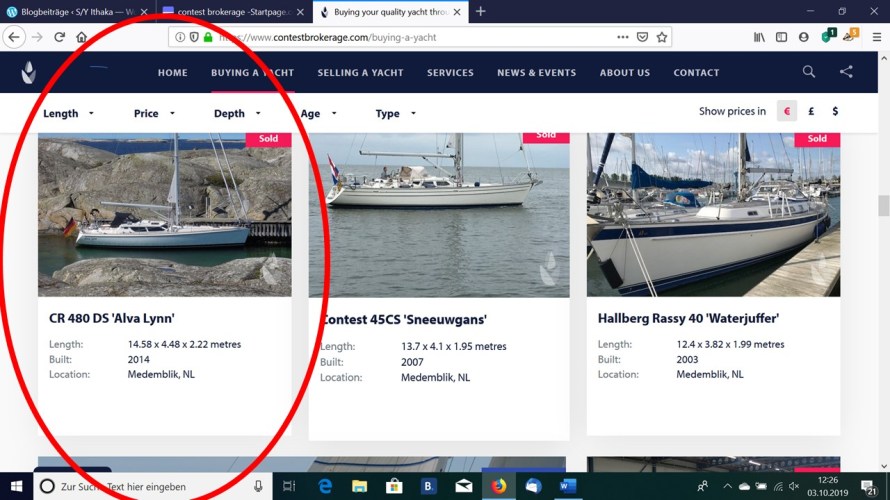Open the Hallberg Rassy 40 'Waterjuffer' listing
This screenshot has height=500, width=890.
click(688, 319)
